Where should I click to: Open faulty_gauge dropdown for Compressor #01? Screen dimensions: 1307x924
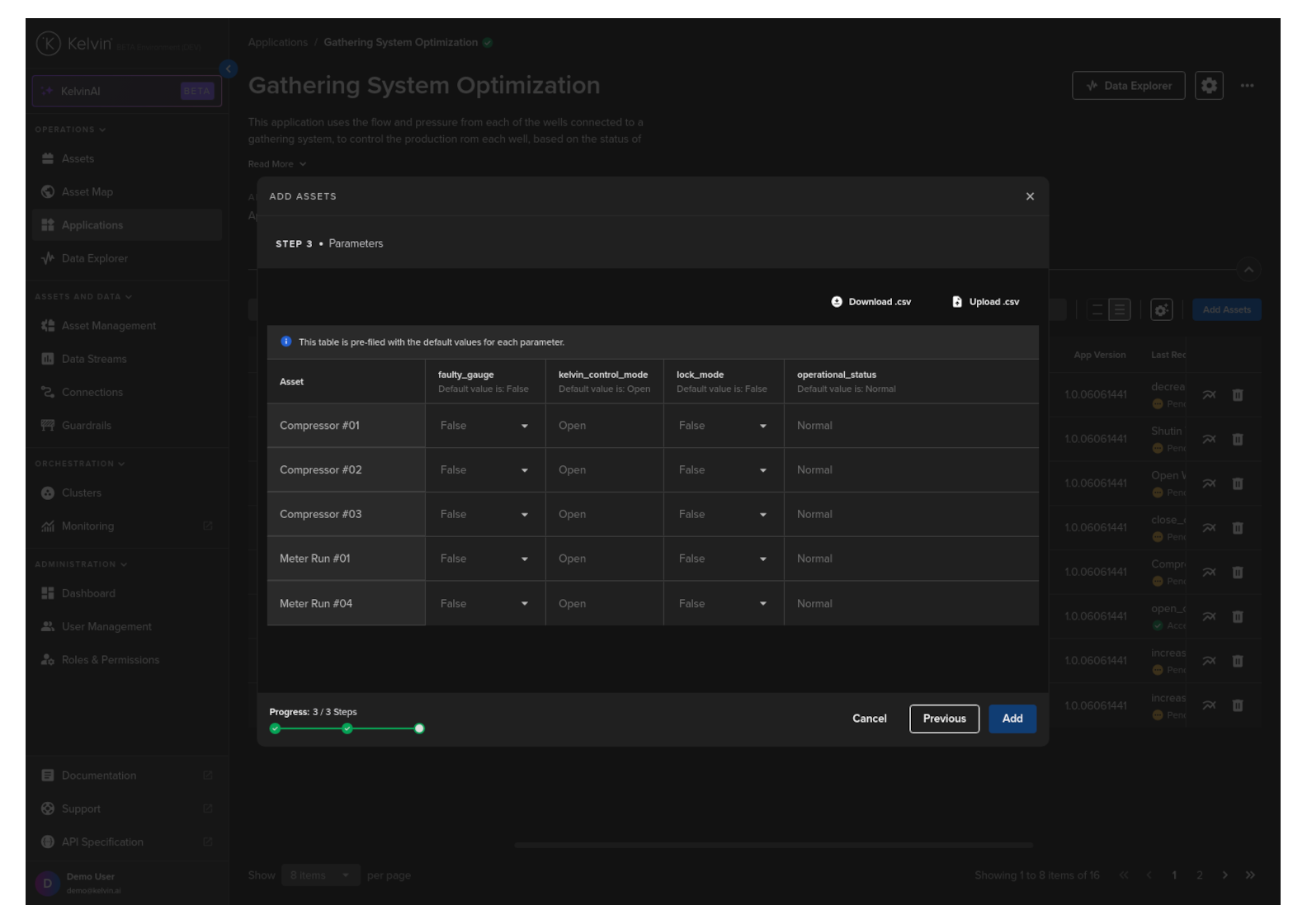tap(485, 426)
